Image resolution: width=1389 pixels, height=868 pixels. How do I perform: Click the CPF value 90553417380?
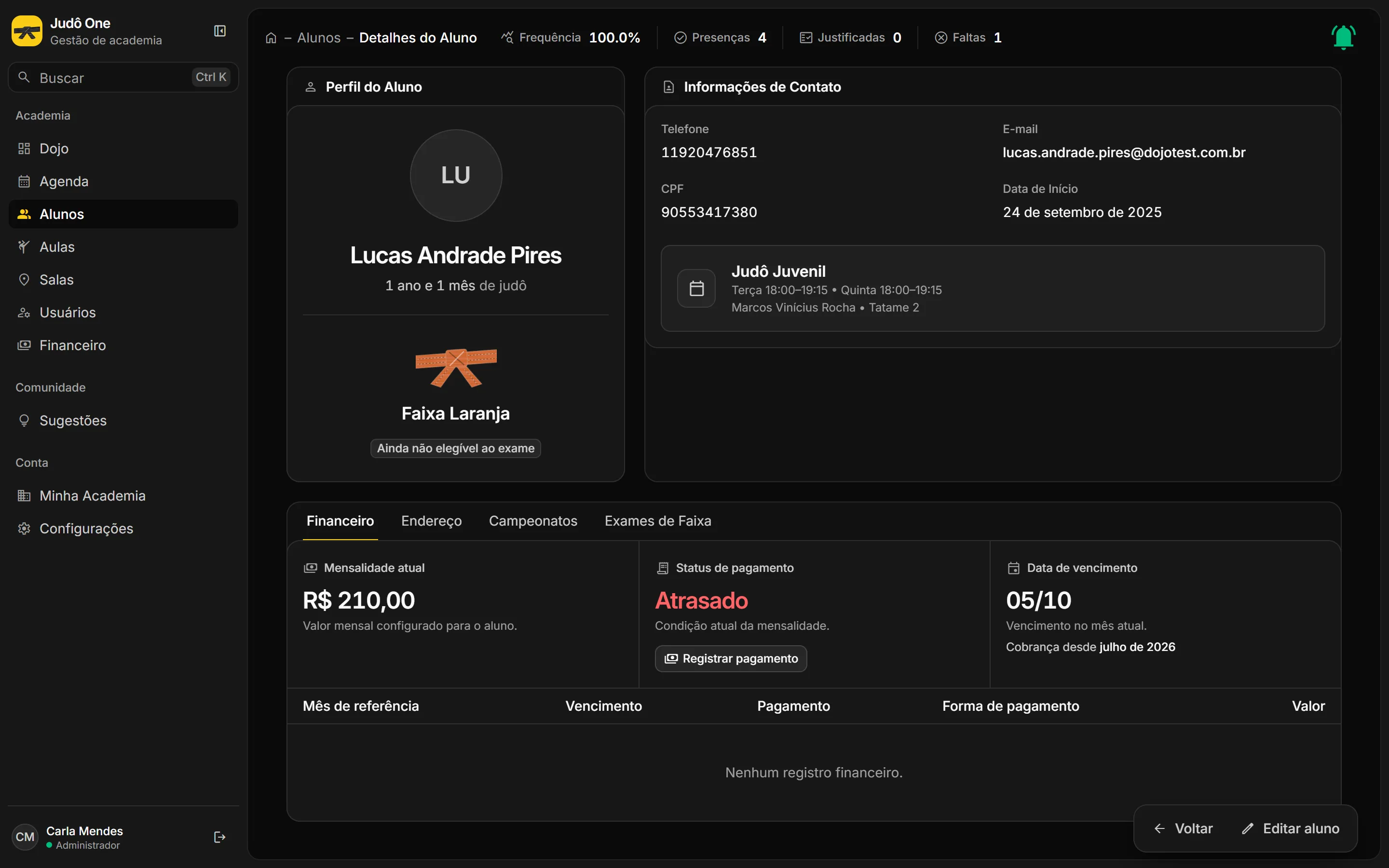tap(709, 212)
